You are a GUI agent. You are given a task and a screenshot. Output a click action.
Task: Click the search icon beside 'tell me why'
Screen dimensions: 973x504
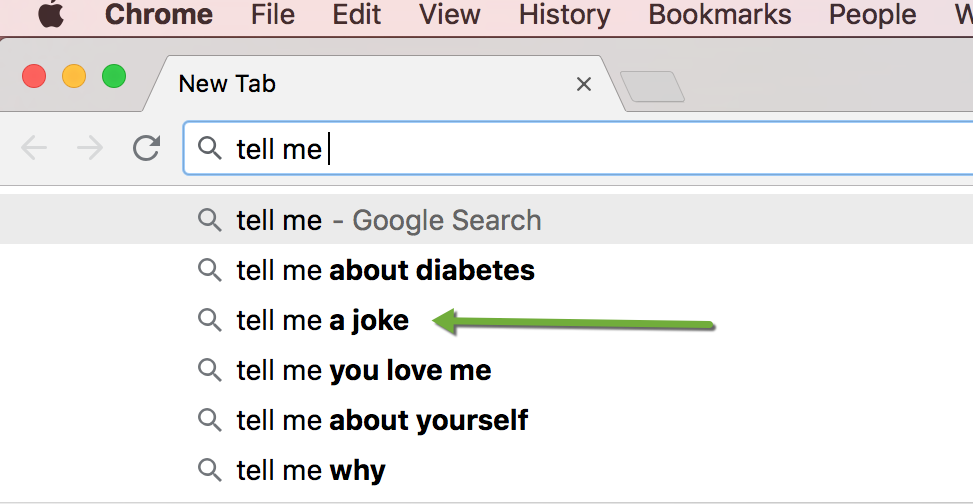(209, 470)
